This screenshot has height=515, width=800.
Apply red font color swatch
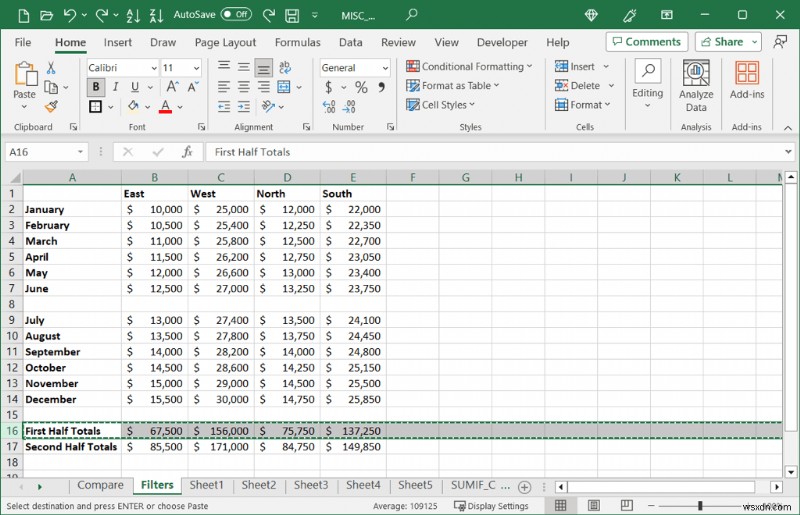(165, 106)
